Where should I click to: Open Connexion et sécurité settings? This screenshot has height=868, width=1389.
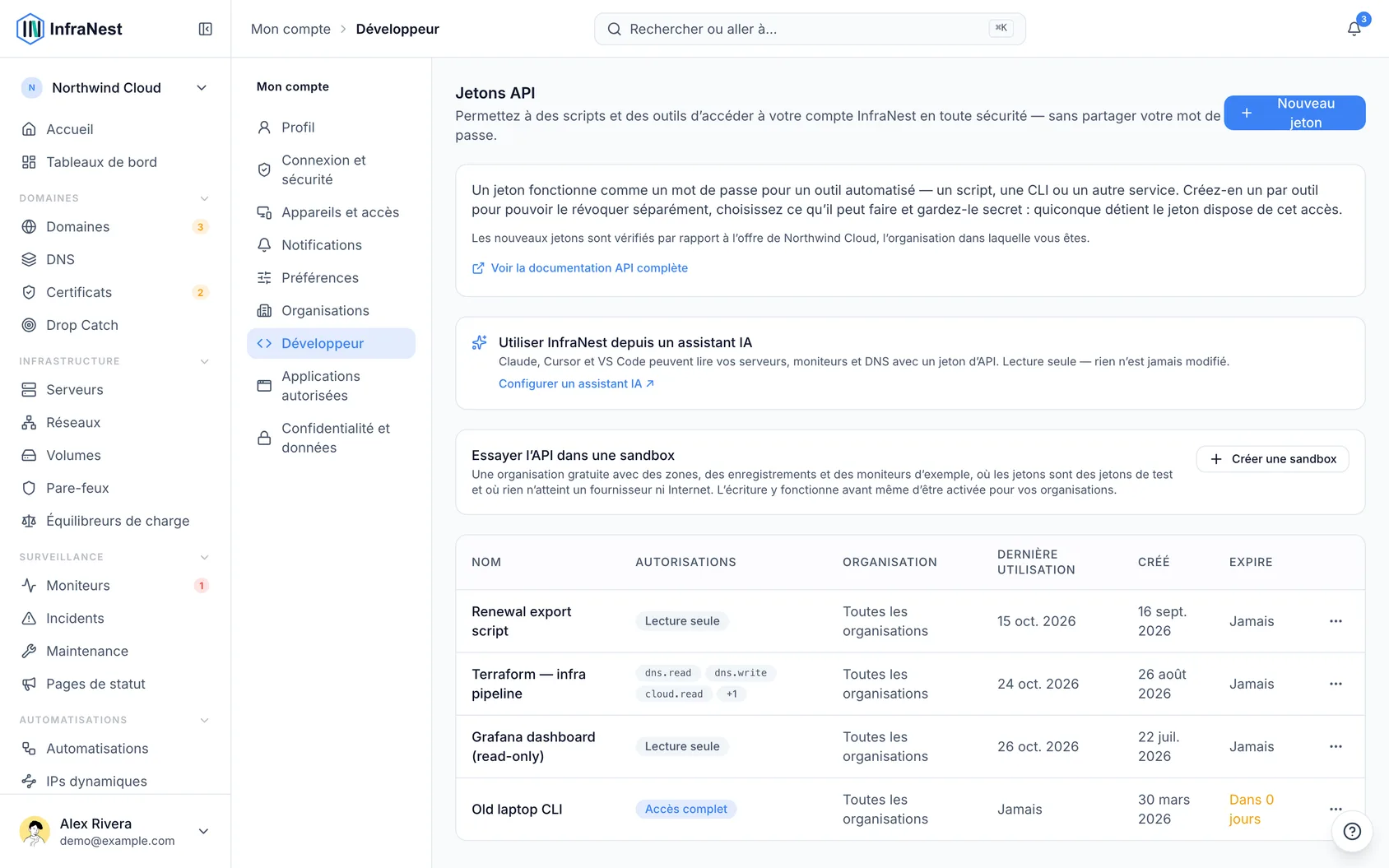pyautogui.click(x=331, y=169)
